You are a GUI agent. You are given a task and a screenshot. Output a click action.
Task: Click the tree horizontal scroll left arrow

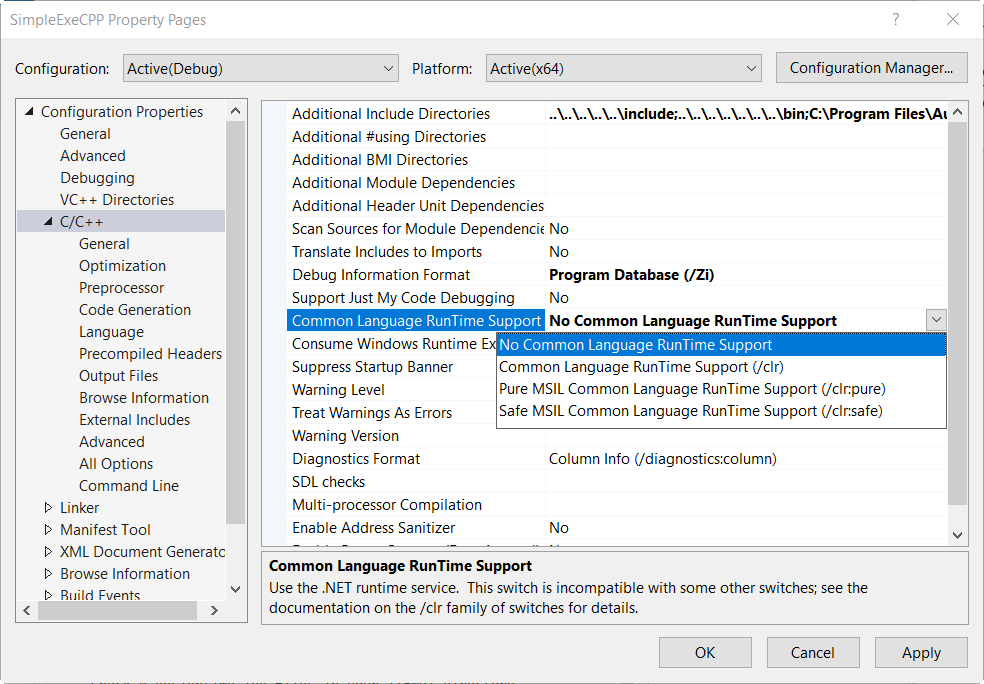[27, 610]
